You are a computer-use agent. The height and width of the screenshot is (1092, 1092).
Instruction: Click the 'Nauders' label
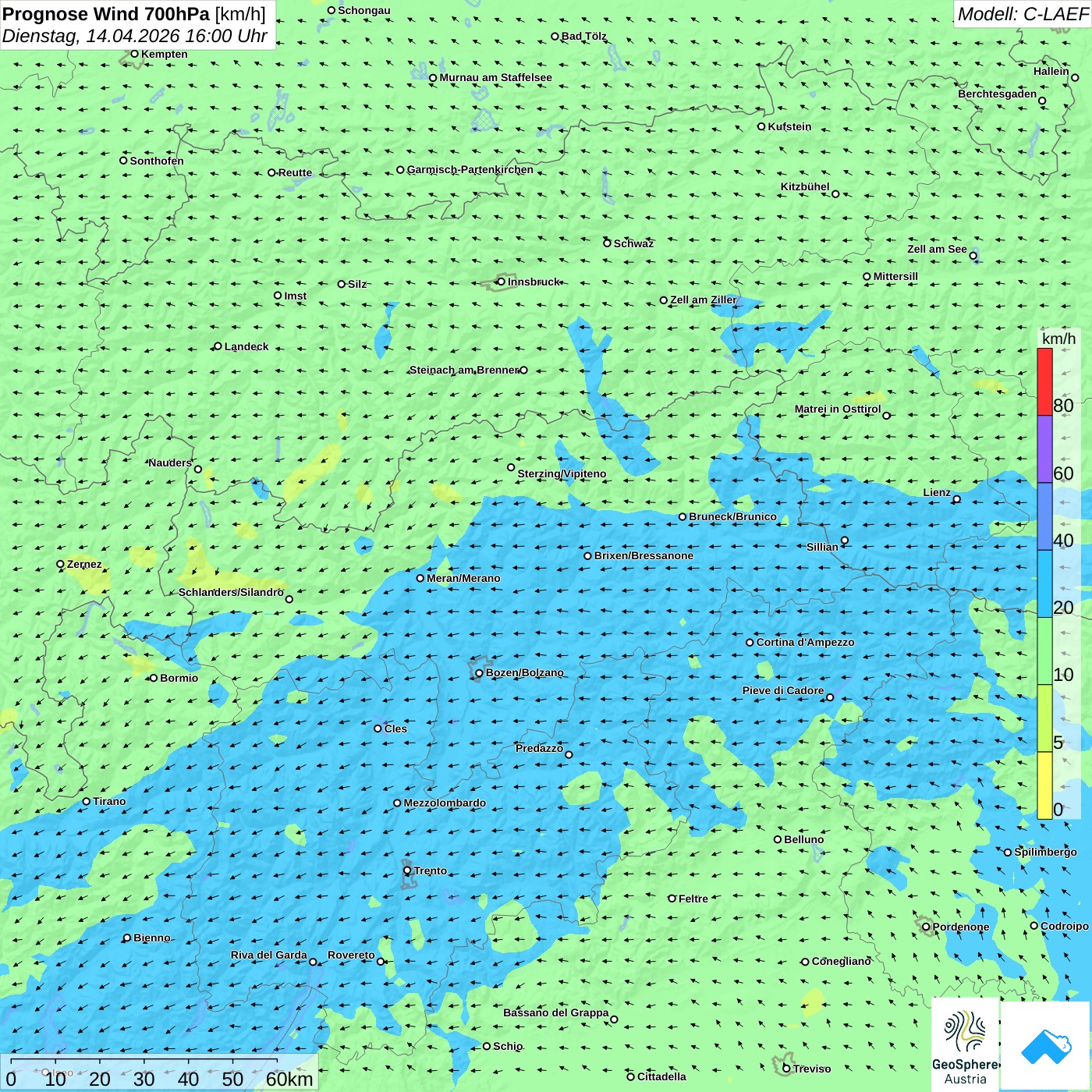click(170, 463)
